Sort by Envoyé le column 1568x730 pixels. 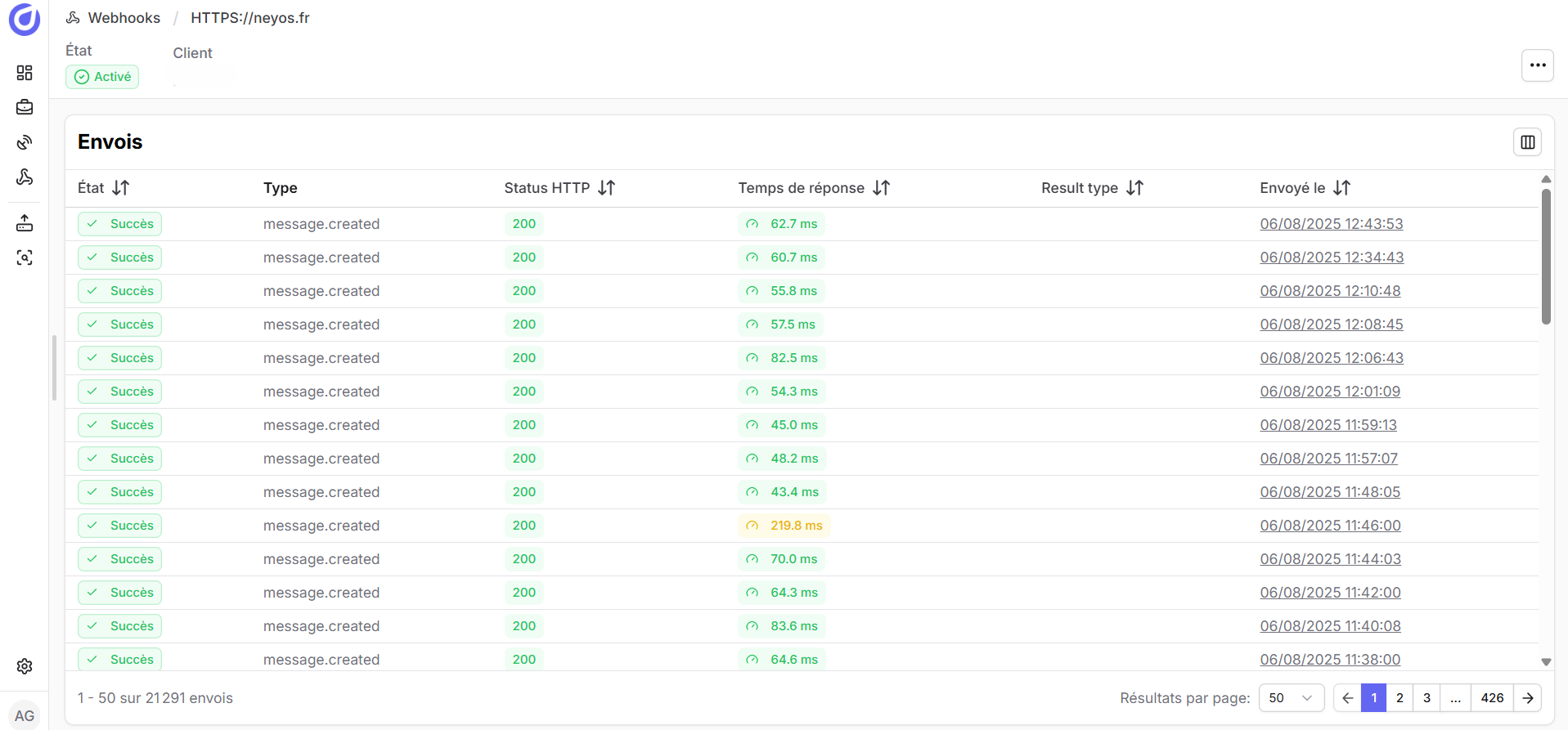point(1341,188)
